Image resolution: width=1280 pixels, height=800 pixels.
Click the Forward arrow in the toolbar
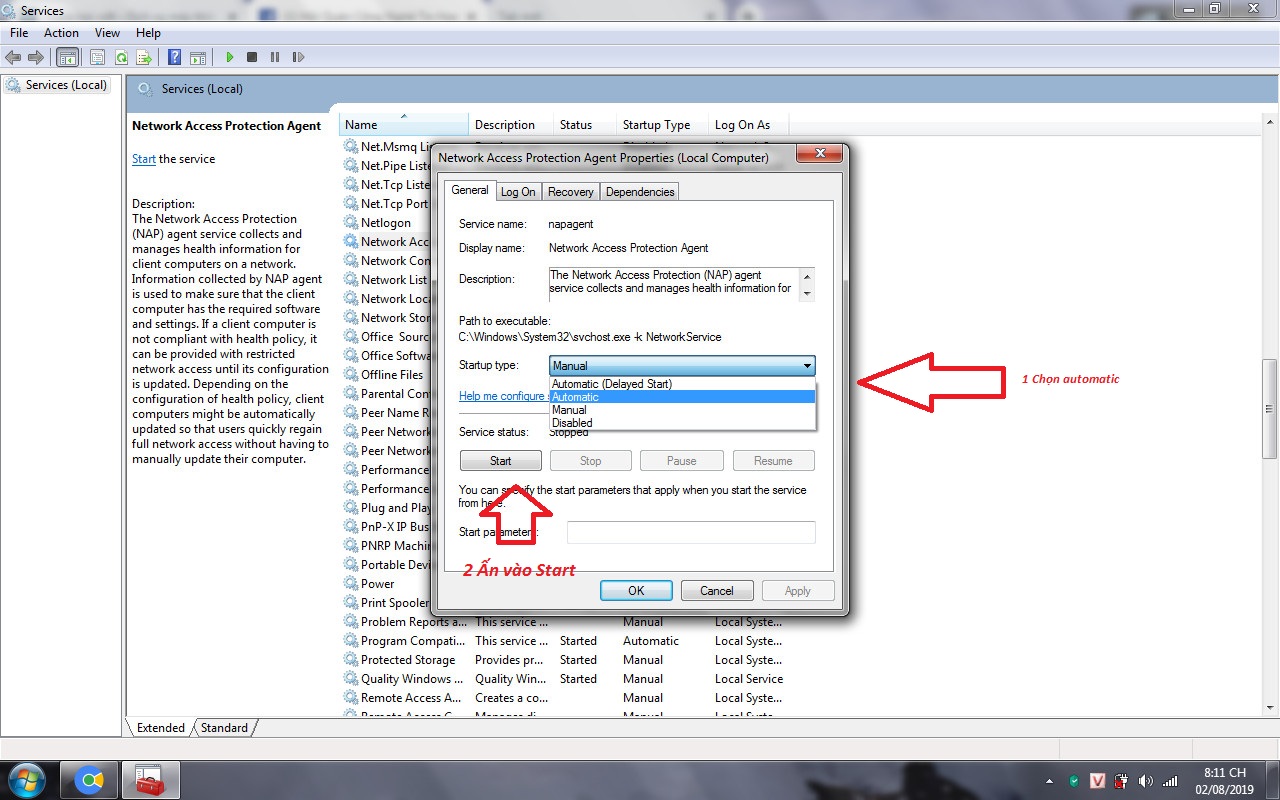click(36, 57)
